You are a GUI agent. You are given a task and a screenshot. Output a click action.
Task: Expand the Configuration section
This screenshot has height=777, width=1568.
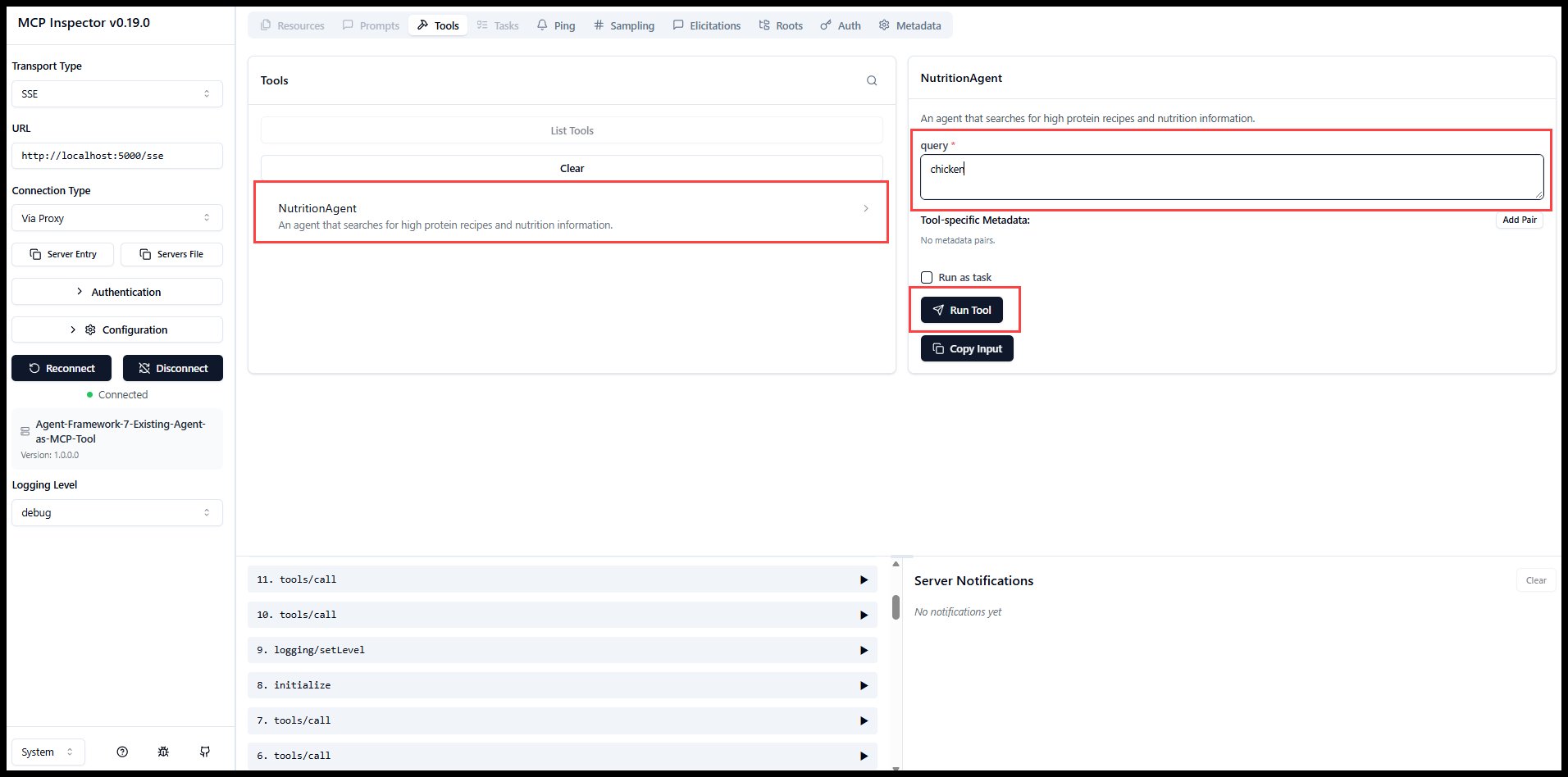click(x=116, y=329)
